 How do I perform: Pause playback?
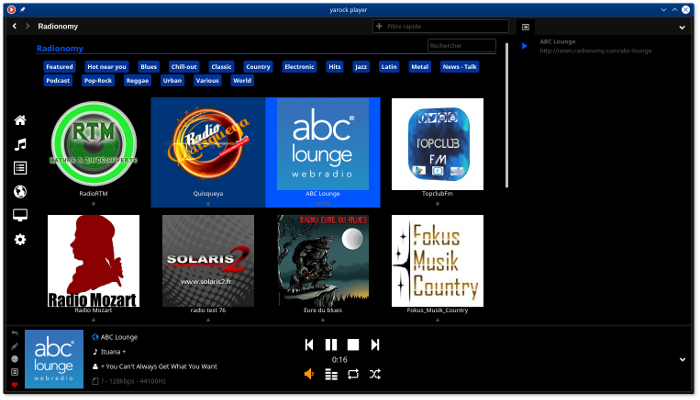click(331, 345)
